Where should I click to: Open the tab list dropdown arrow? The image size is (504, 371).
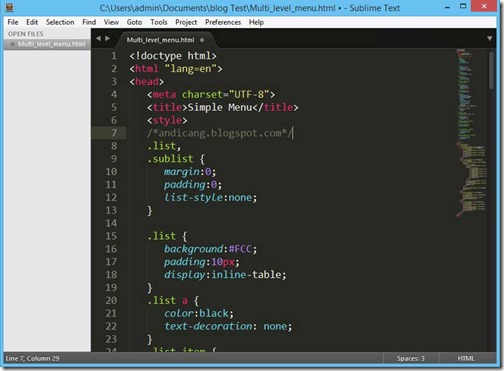pos(489,39)
